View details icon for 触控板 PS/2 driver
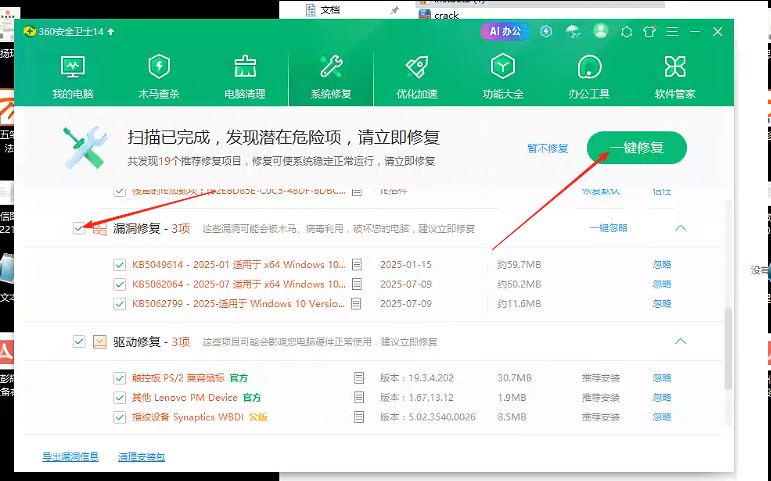This screenshot has height=481, width=771. click(x=359, y=378)
